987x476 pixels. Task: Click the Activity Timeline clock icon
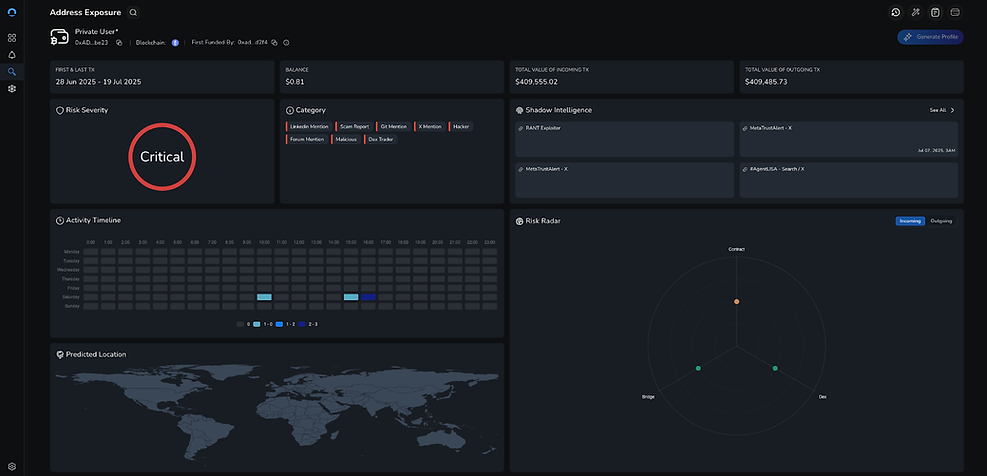click(x=60, y=220)
